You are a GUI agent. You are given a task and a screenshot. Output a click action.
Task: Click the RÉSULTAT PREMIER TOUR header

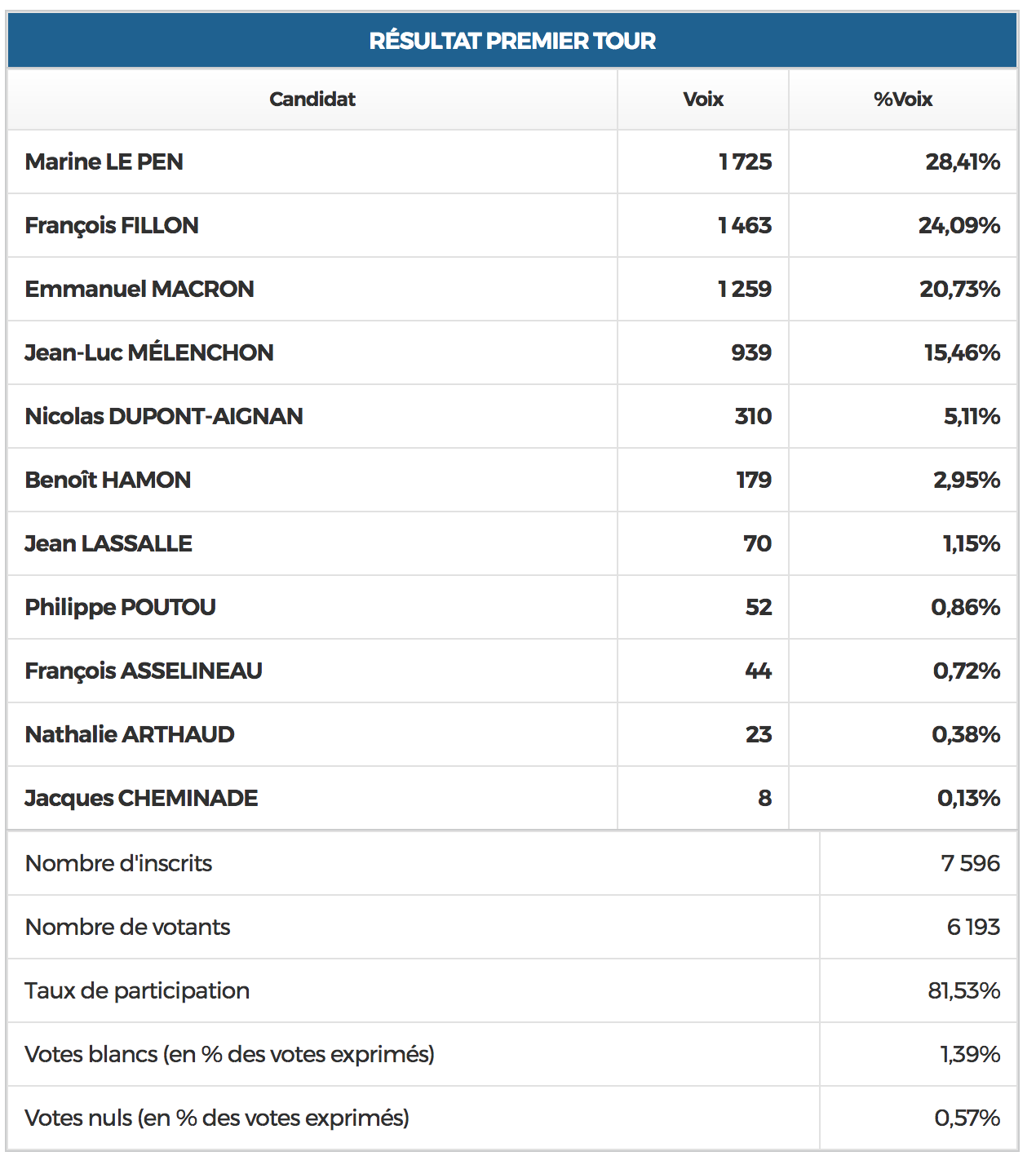(512, 41)
